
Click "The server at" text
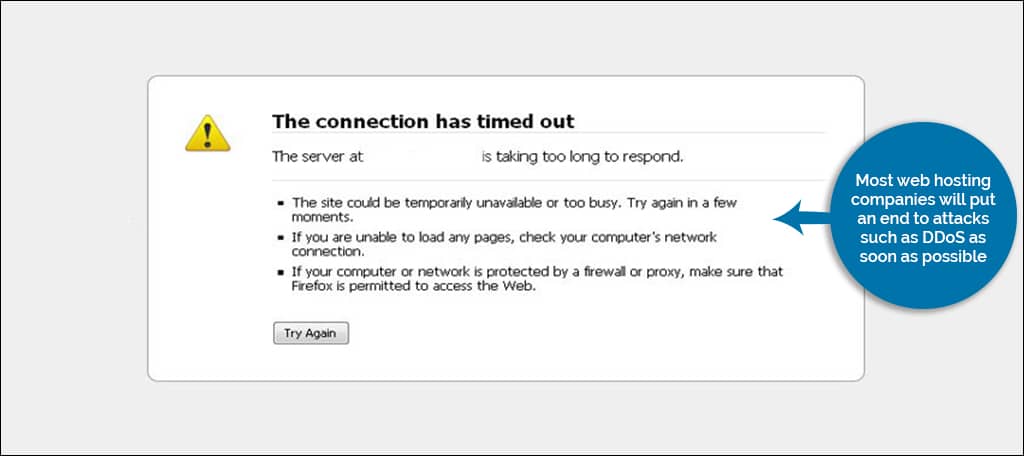click(317, 157)
